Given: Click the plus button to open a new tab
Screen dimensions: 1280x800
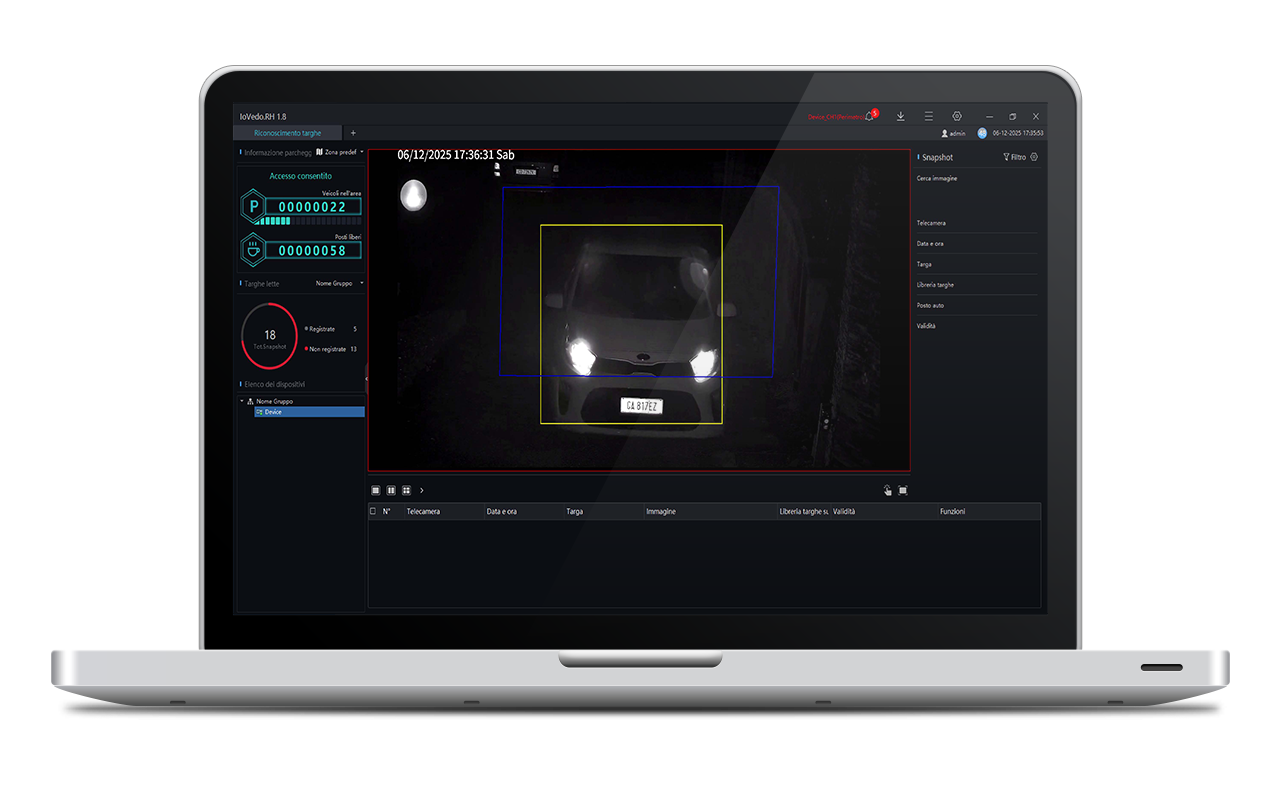Looking at the screenshot, I should tap(353, 132).
